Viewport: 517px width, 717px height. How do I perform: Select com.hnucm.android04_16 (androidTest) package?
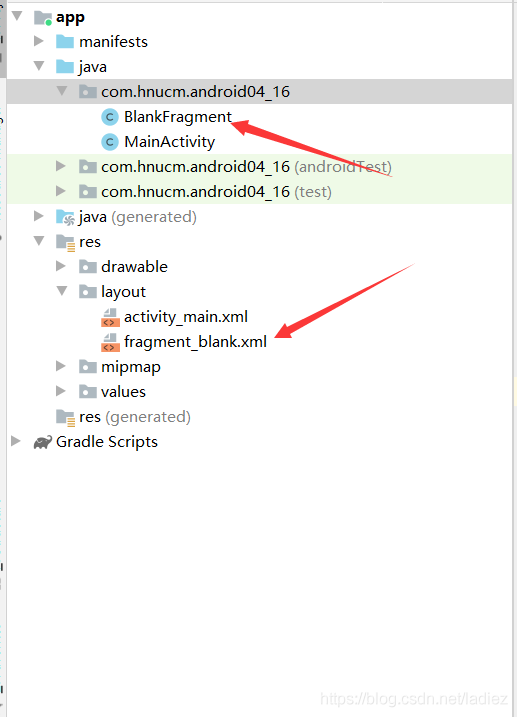(x=246, y=166)
